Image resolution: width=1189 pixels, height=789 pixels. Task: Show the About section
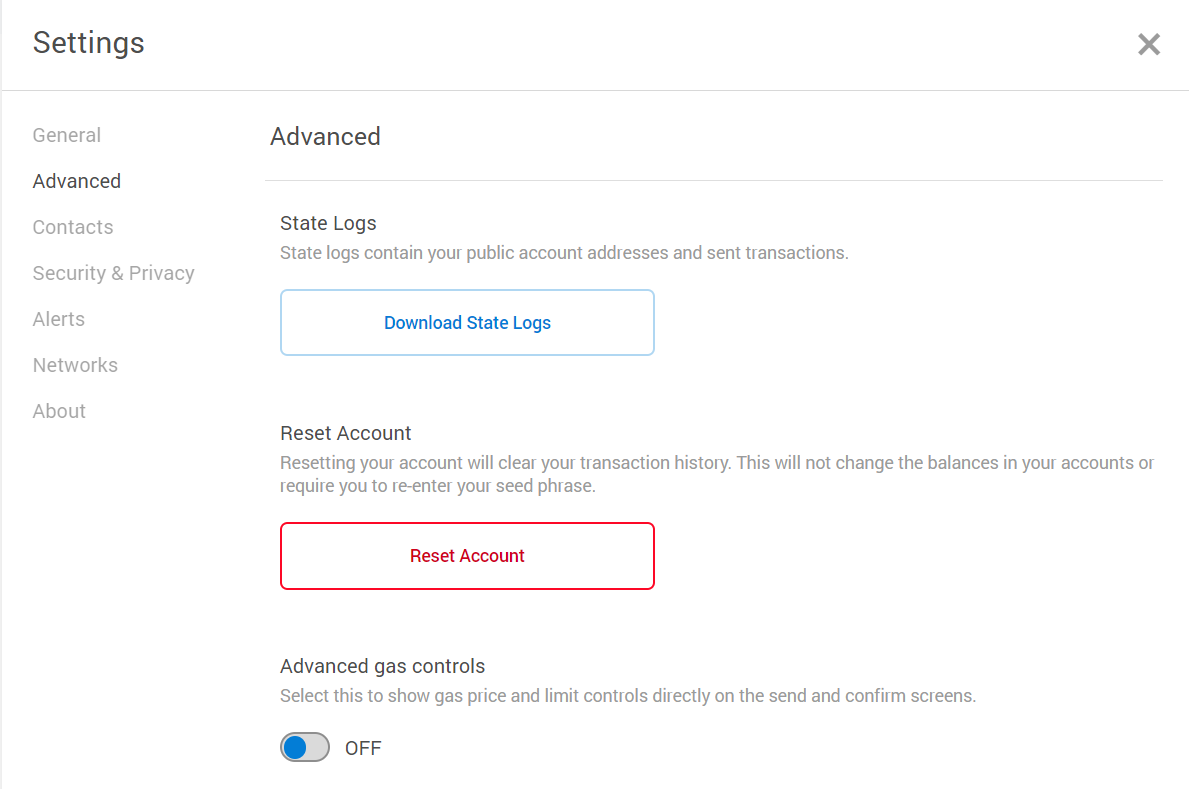click(59, 411)
